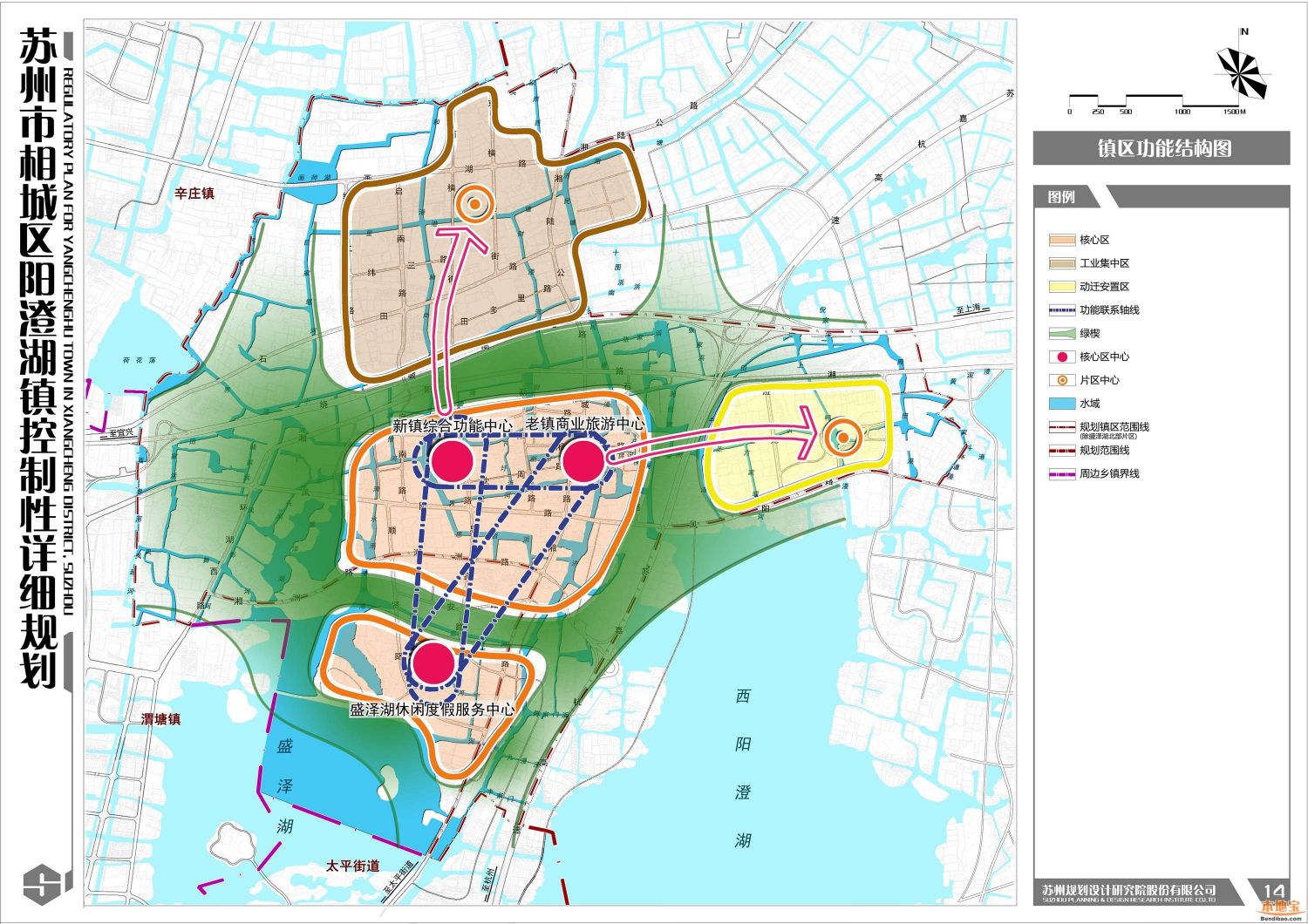The width and height of the screenshot is (1308, 924).
Task: Click the 西阳澄湖 lake label
Action: click(x=743, y=768)
